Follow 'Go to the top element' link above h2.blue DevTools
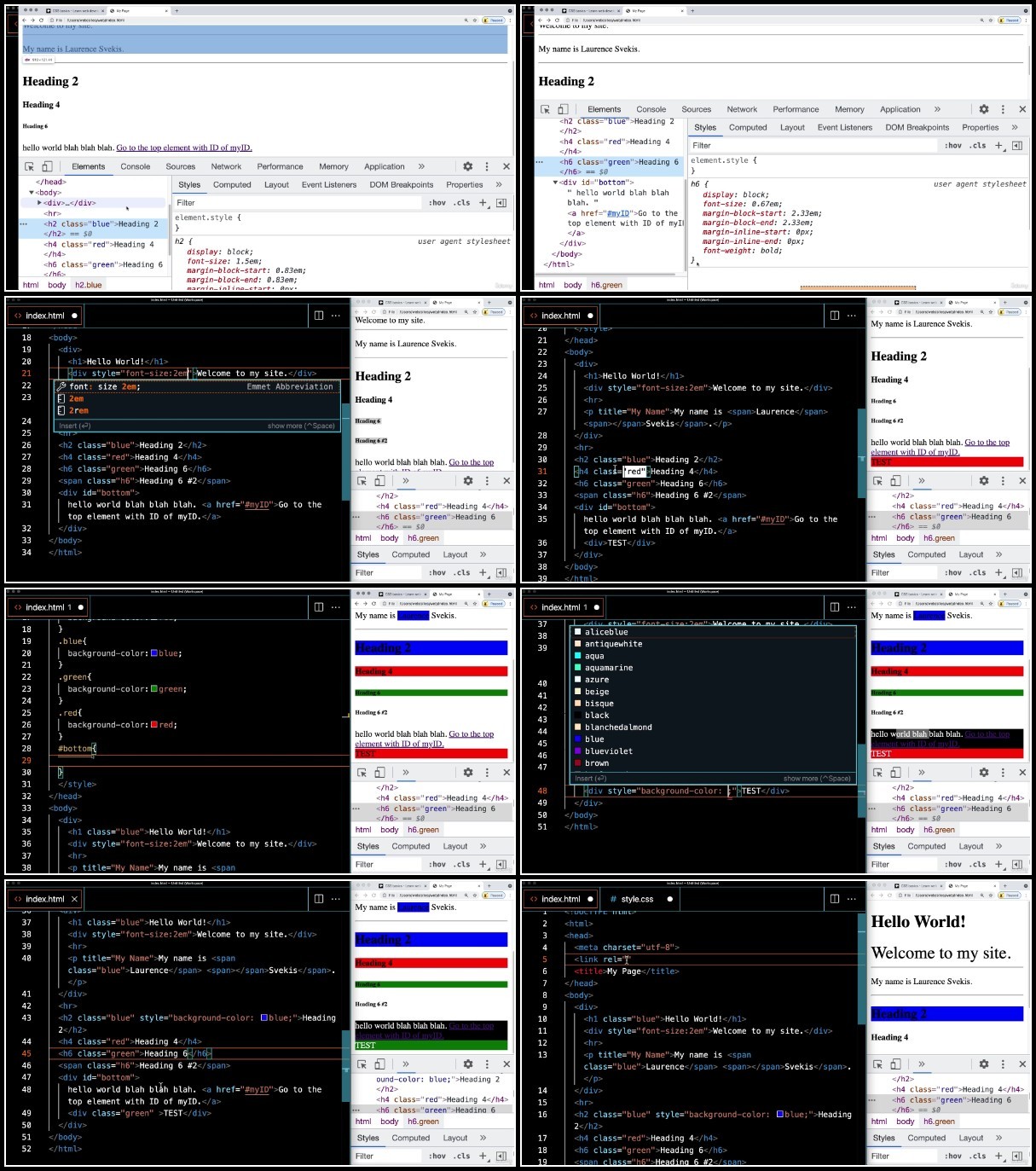 pyautogui.click(x=184, y=148)
